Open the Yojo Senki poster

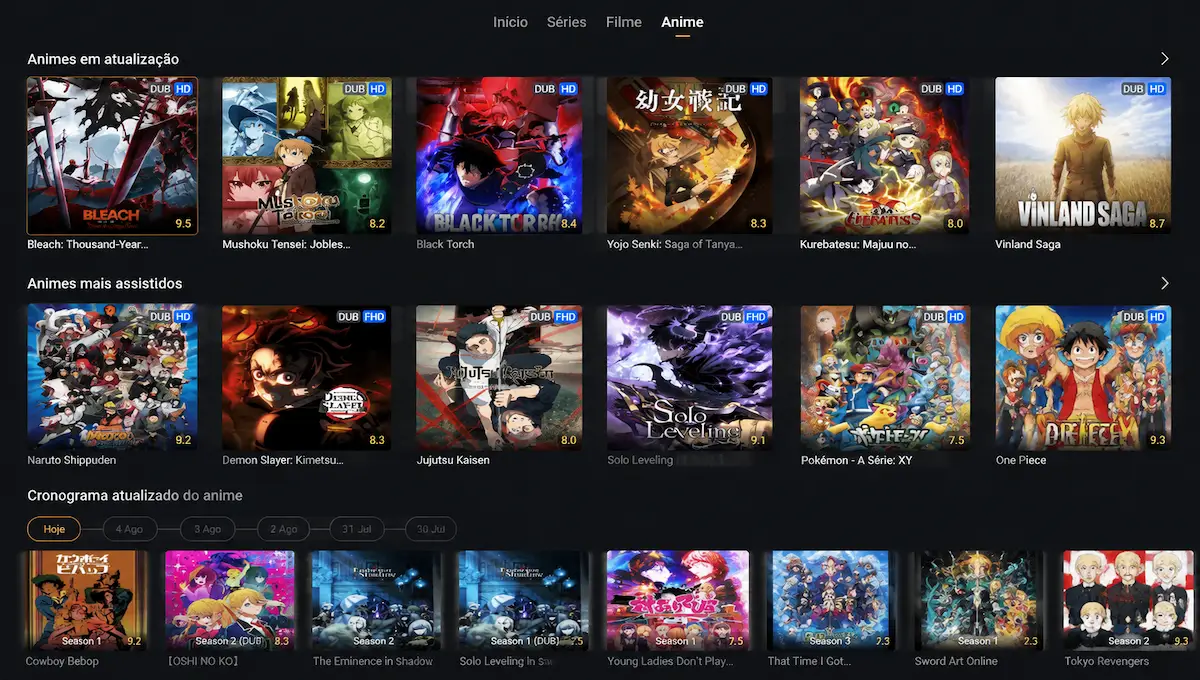pyautogui.click(x=689, y=156)
